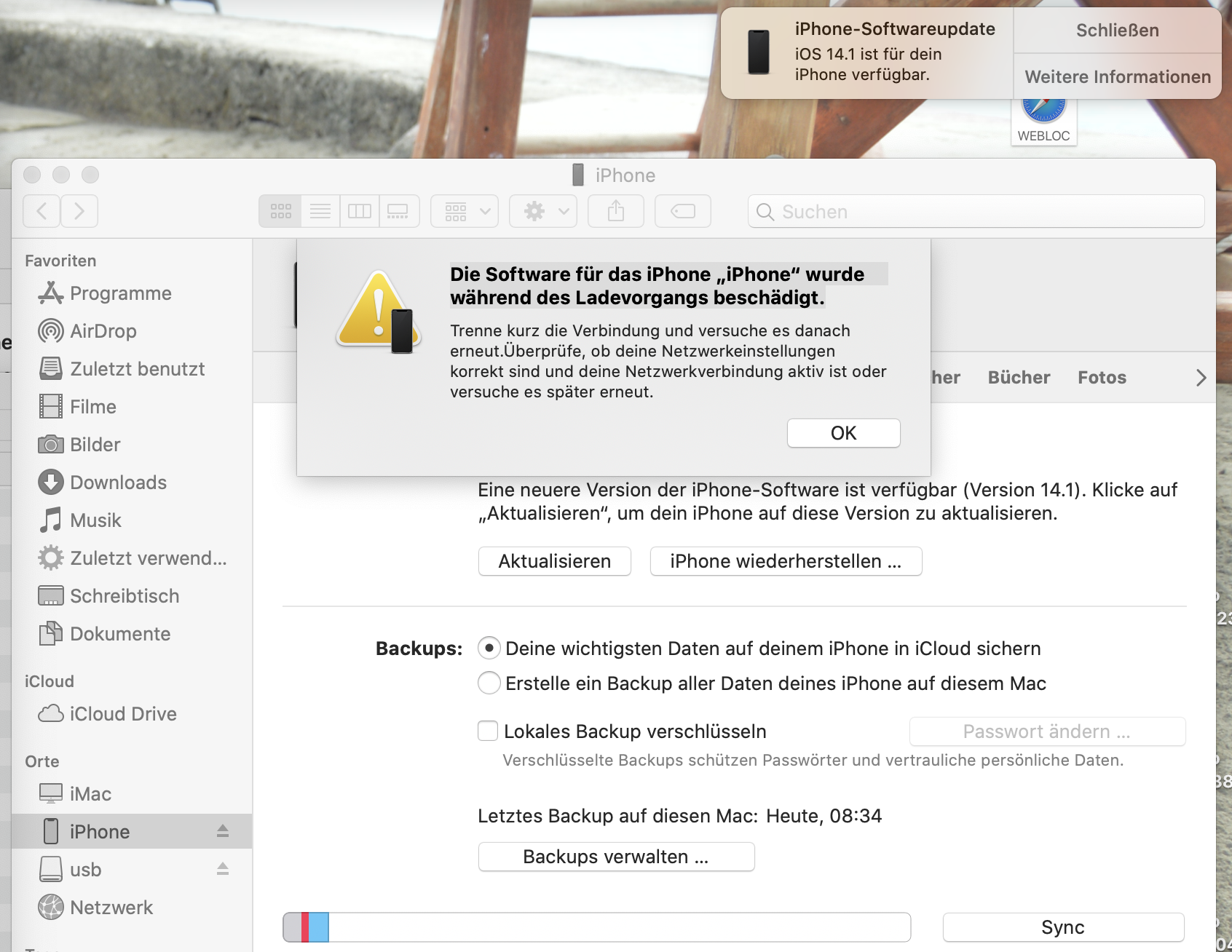Screen dimensions: 1232x952
Task: Select the usb drive in sidebar
Action: 132,870
